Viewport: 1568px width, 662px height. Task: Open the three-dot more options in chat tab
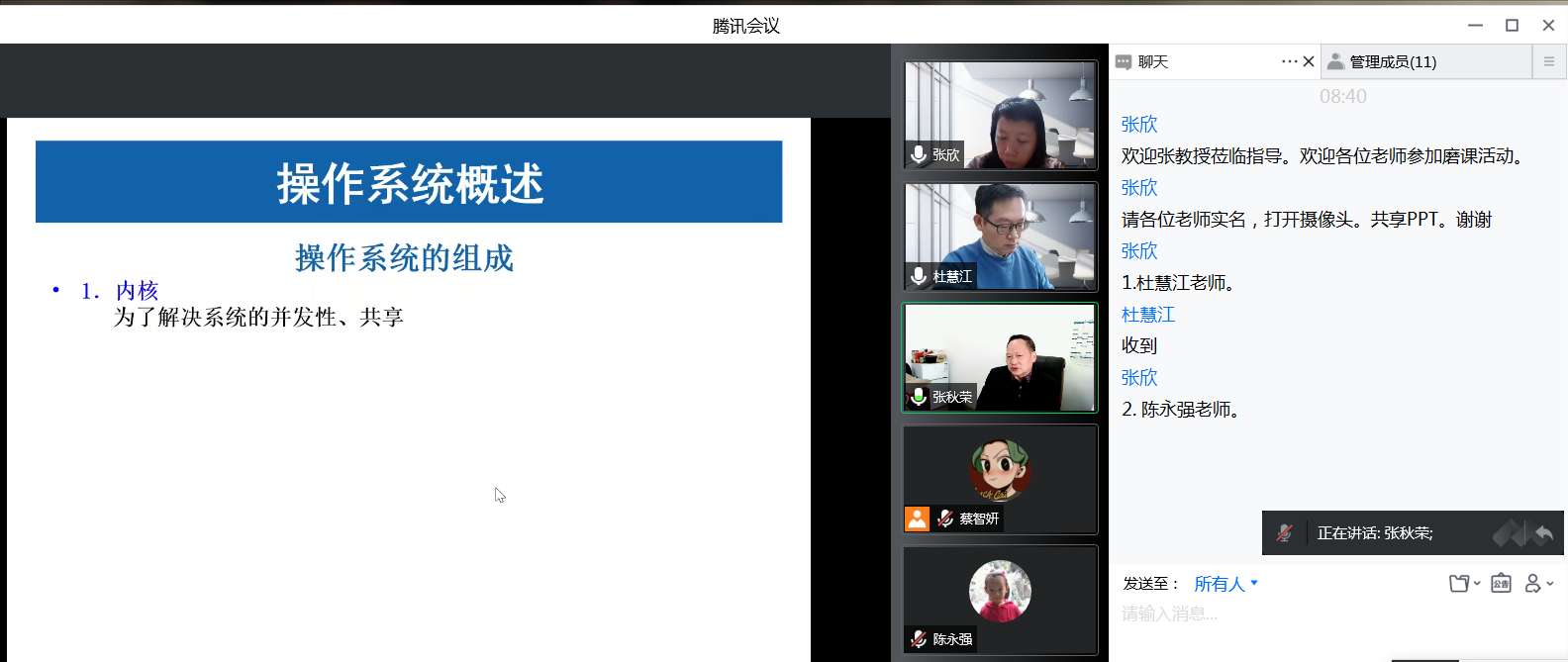pyautogui.click(x=1289, y=61)
